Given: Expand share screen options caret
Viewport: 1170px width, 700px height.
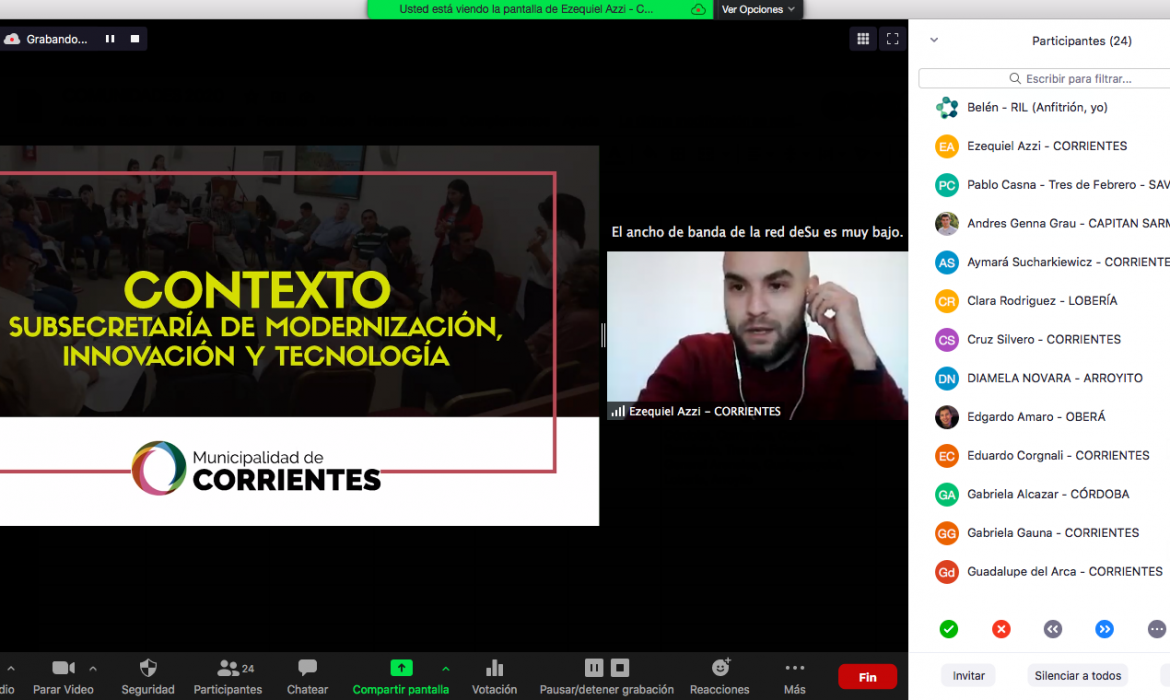Looking at the screenshot, I should (445, 669).
